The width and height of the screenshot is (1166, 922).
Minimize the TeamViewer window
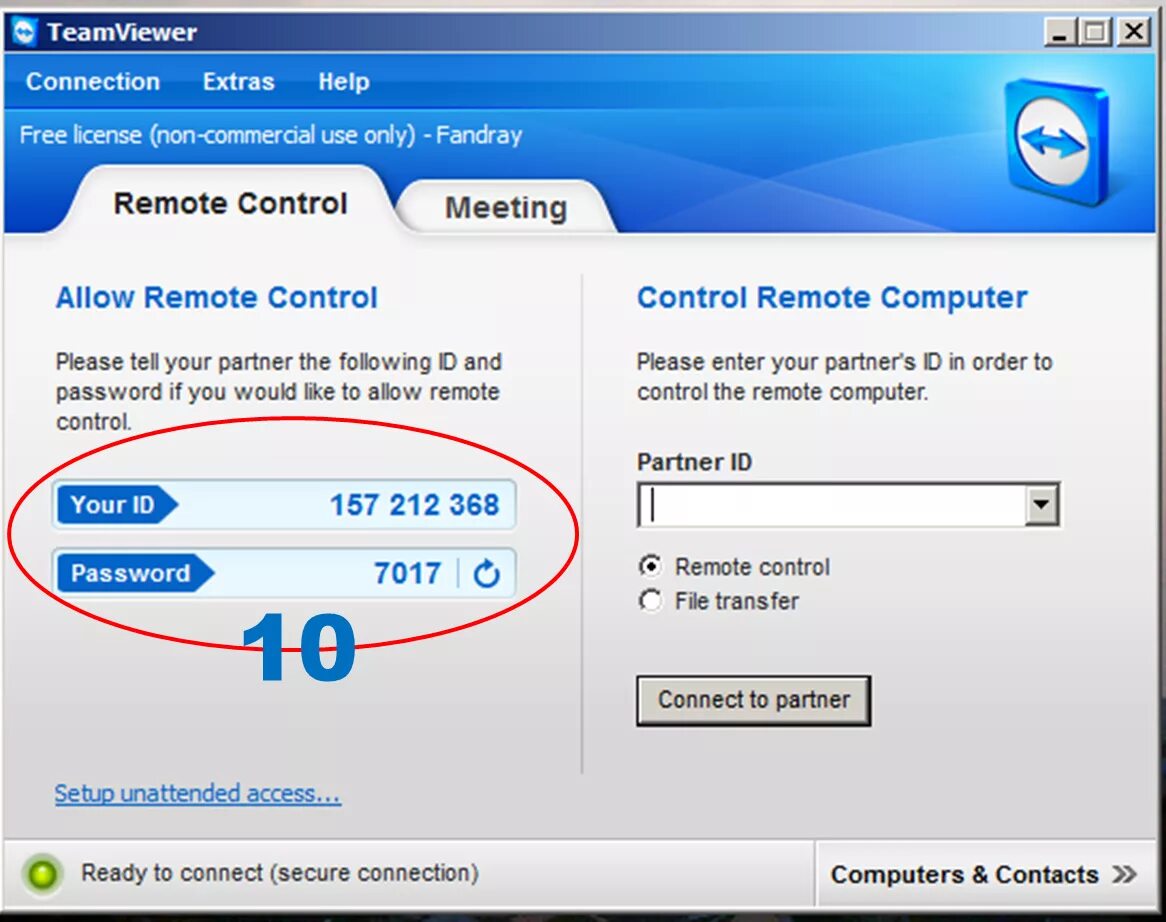[x=1060, y=32]
